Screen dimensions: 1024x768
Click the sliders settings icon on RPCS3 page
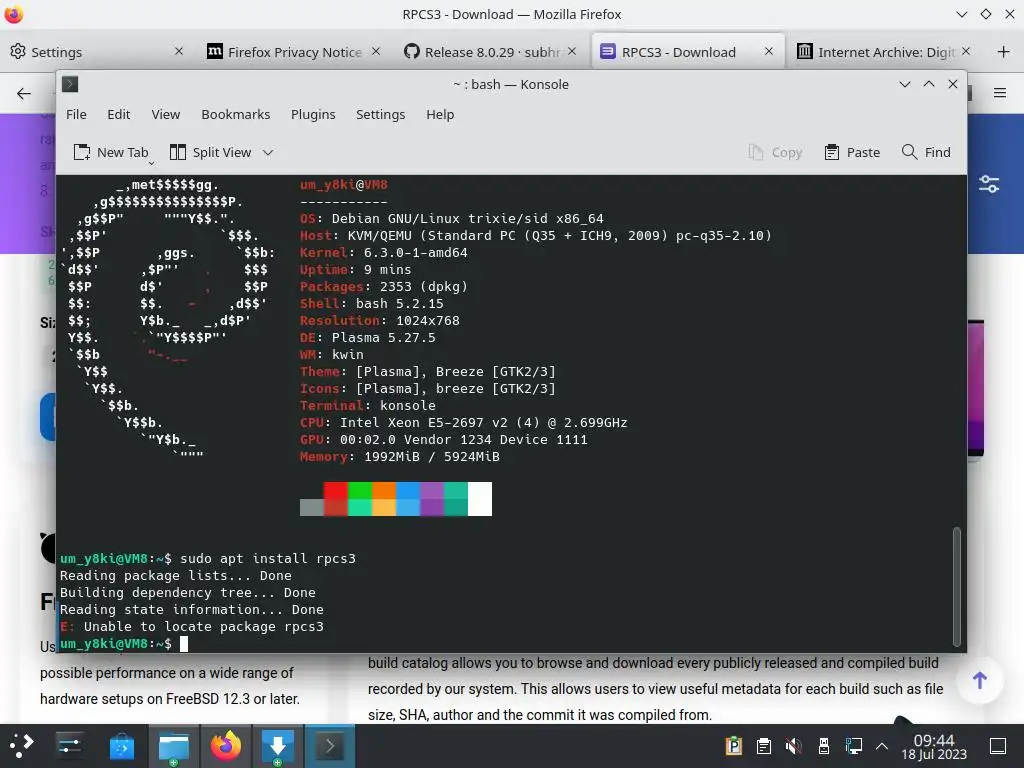pos(989,184)
